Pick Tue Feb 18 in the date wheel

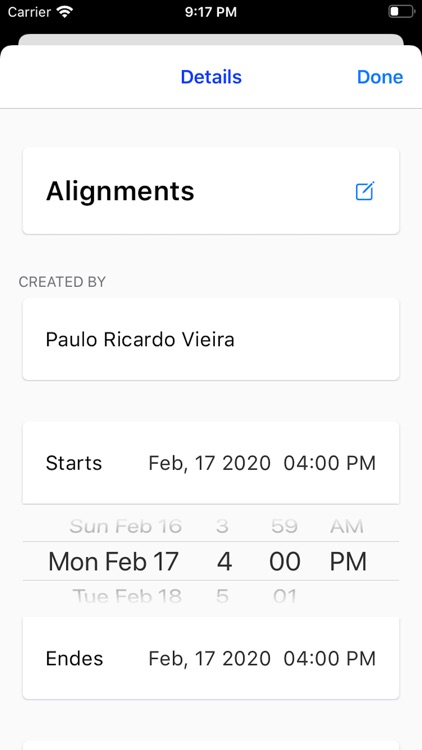tap(127, 596)
